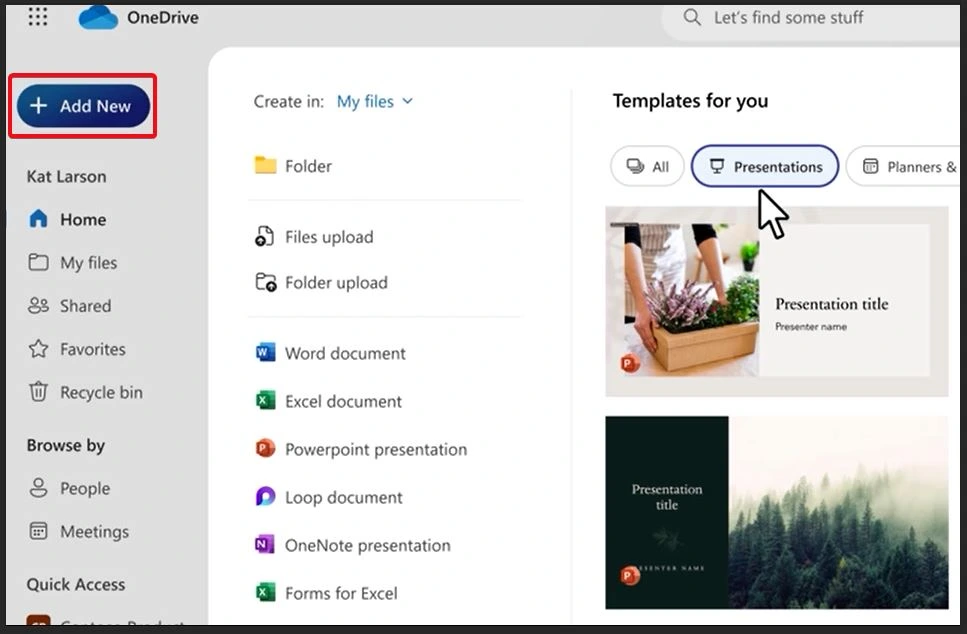The image size is (967, 634).
Task: Click the My files folder icon
Action: (38, 262)
